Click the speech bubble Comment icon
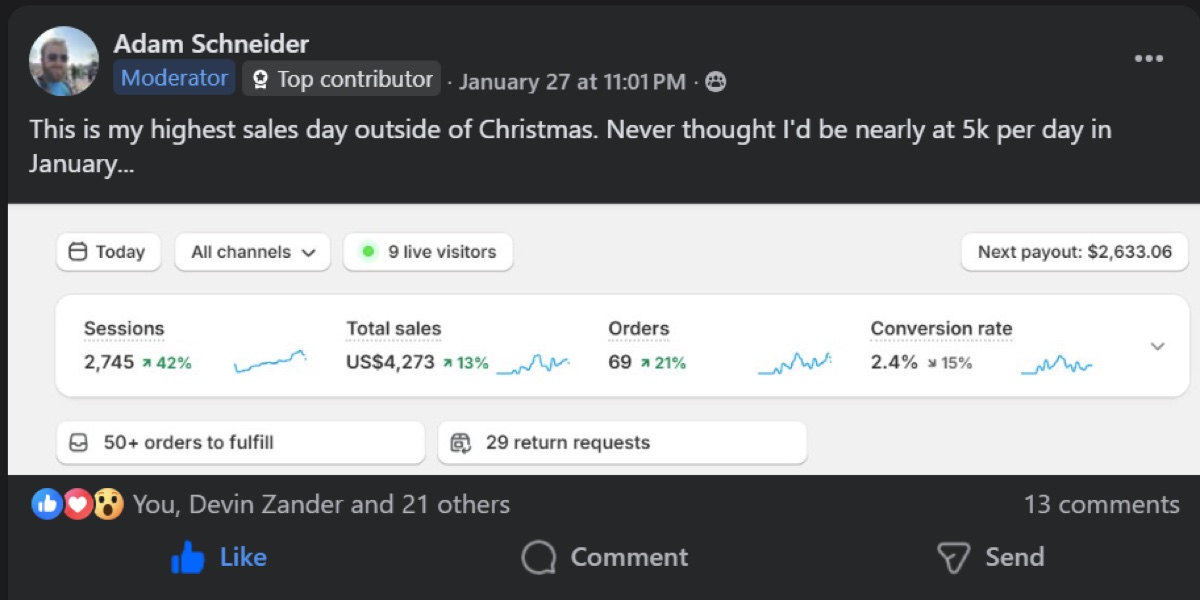Viewport: 1200px width, 600px height. click(x=537, y=557)
